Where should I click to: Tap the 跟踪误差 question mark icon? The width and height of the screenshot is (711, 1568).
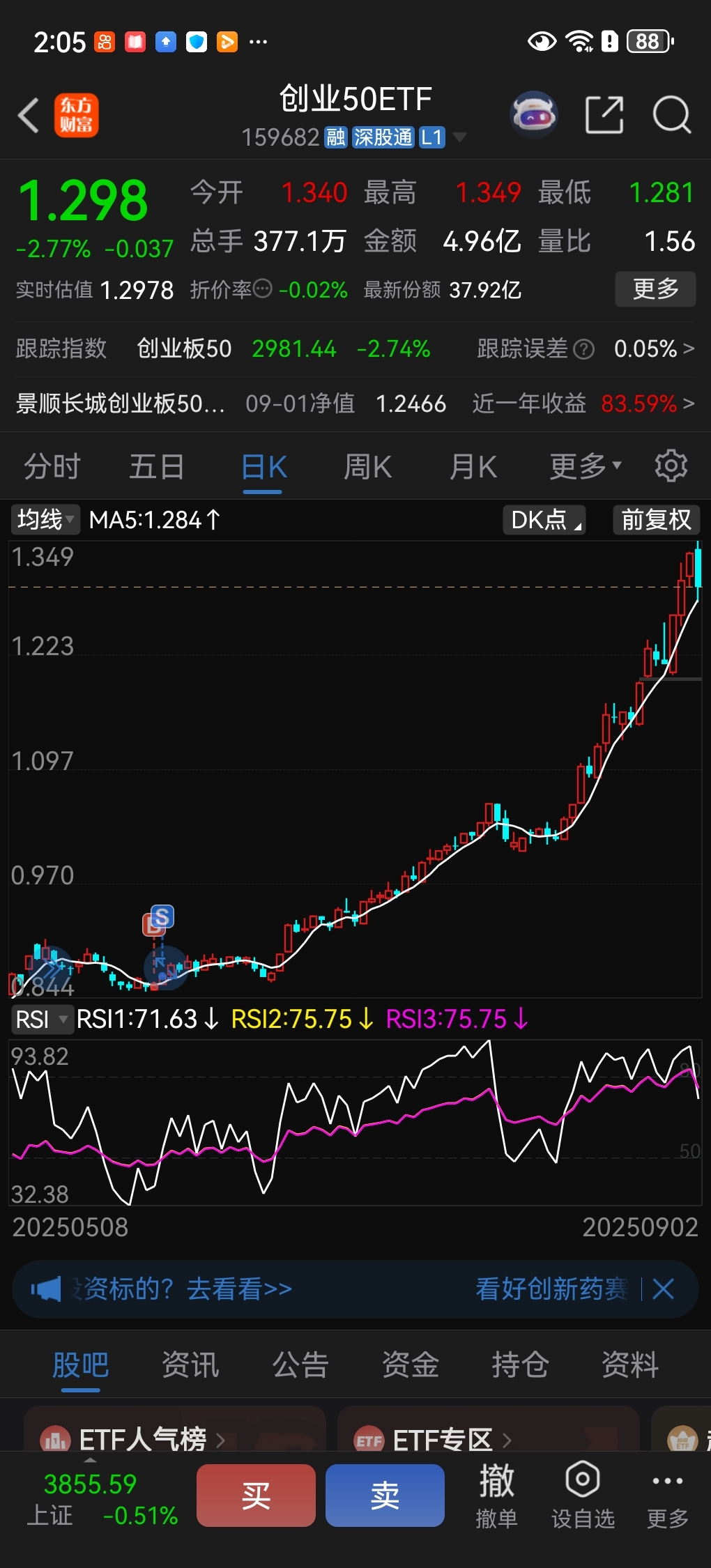click(583, 348)
